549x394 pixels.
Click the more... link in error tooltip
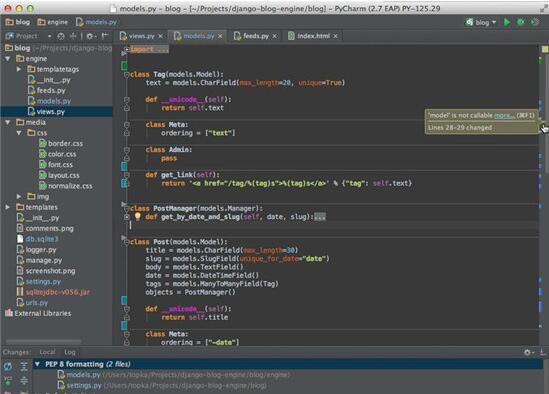pos(505,115)
